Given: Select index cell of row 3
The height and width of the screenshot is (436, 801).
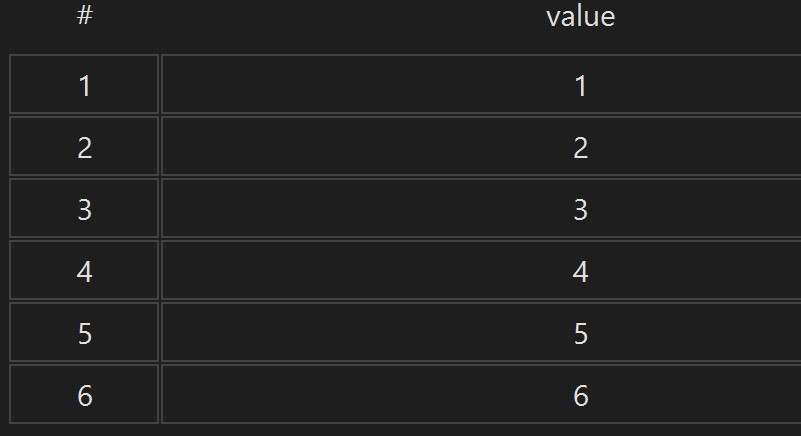Looking at the screenshot, I should 84,208.
